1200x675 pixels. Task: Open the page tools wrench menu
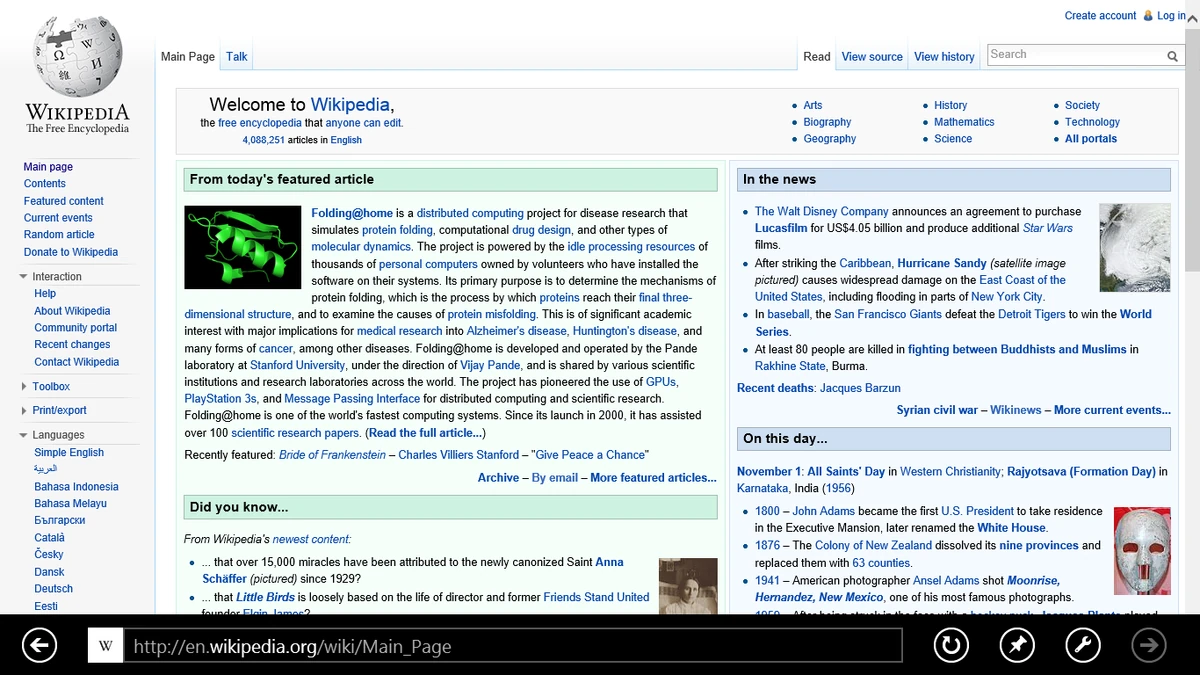click(1083, 645)
